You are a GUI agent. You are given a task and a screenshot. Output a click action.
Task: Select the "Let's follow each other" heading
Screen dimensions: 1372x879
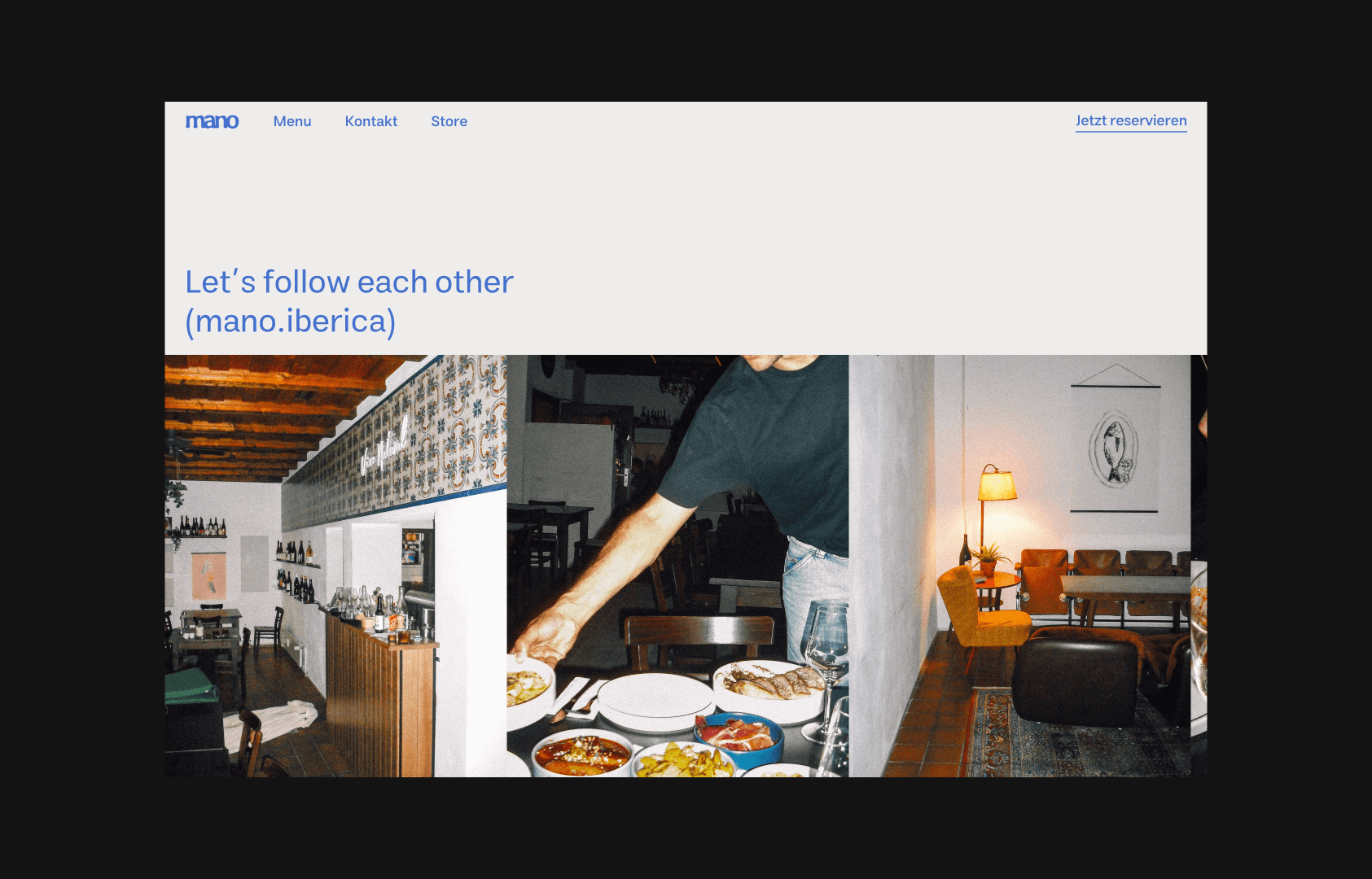(349, 282)
